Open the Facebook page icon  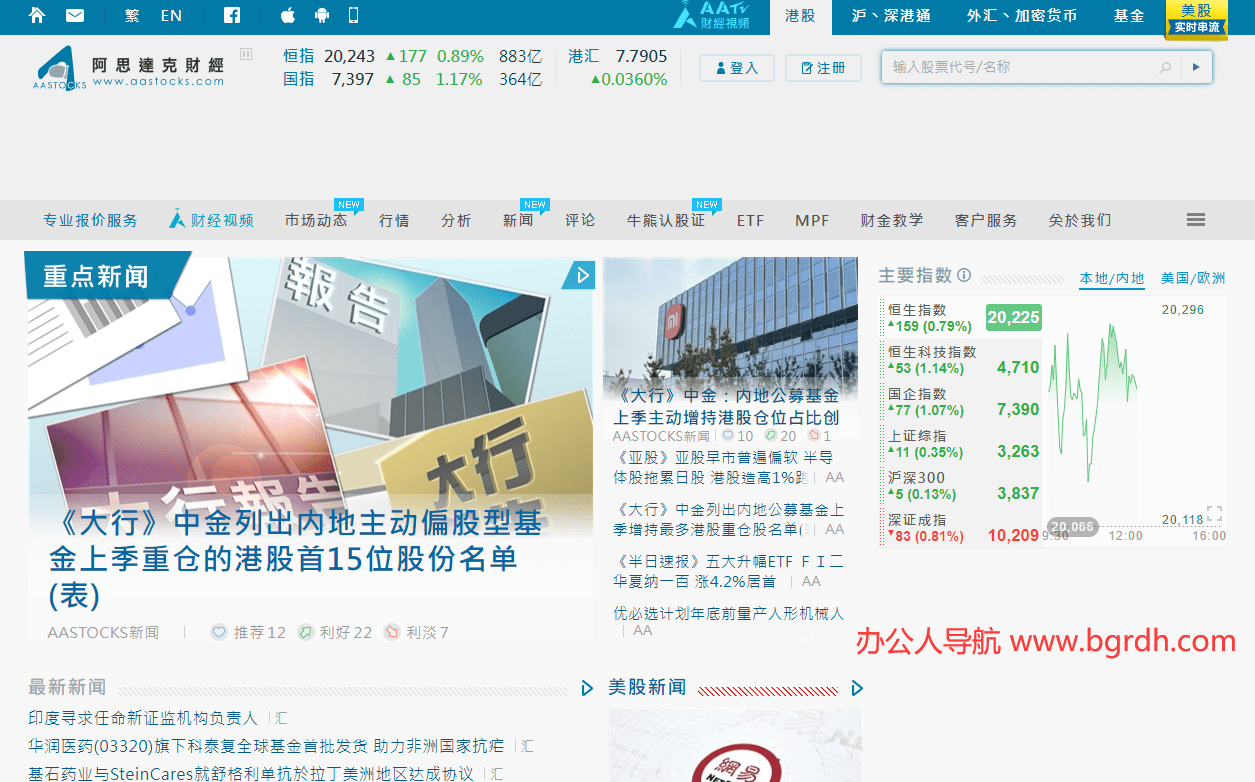point(232,15)
